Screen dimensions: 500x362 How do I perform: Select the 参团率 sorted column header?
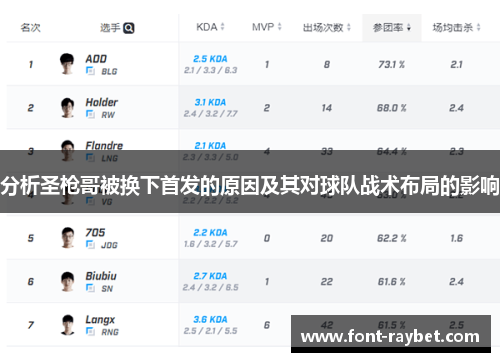click(392, 28)
